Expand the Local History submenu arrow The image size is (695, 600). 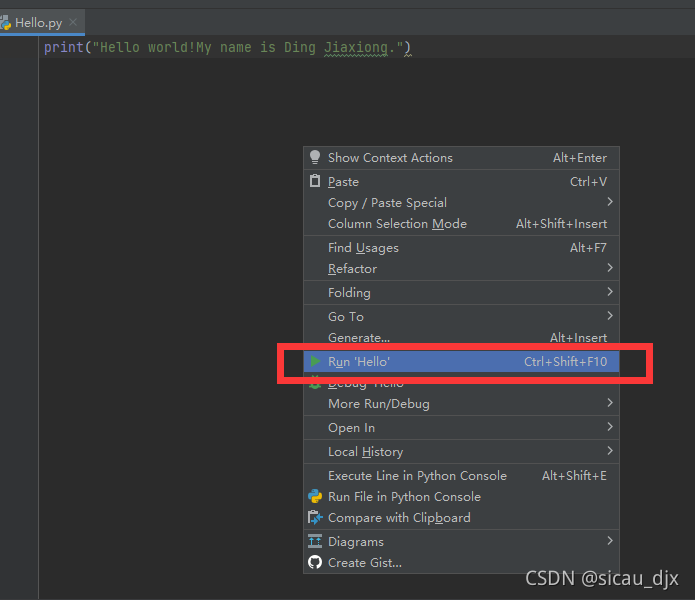tap(610, 451)
